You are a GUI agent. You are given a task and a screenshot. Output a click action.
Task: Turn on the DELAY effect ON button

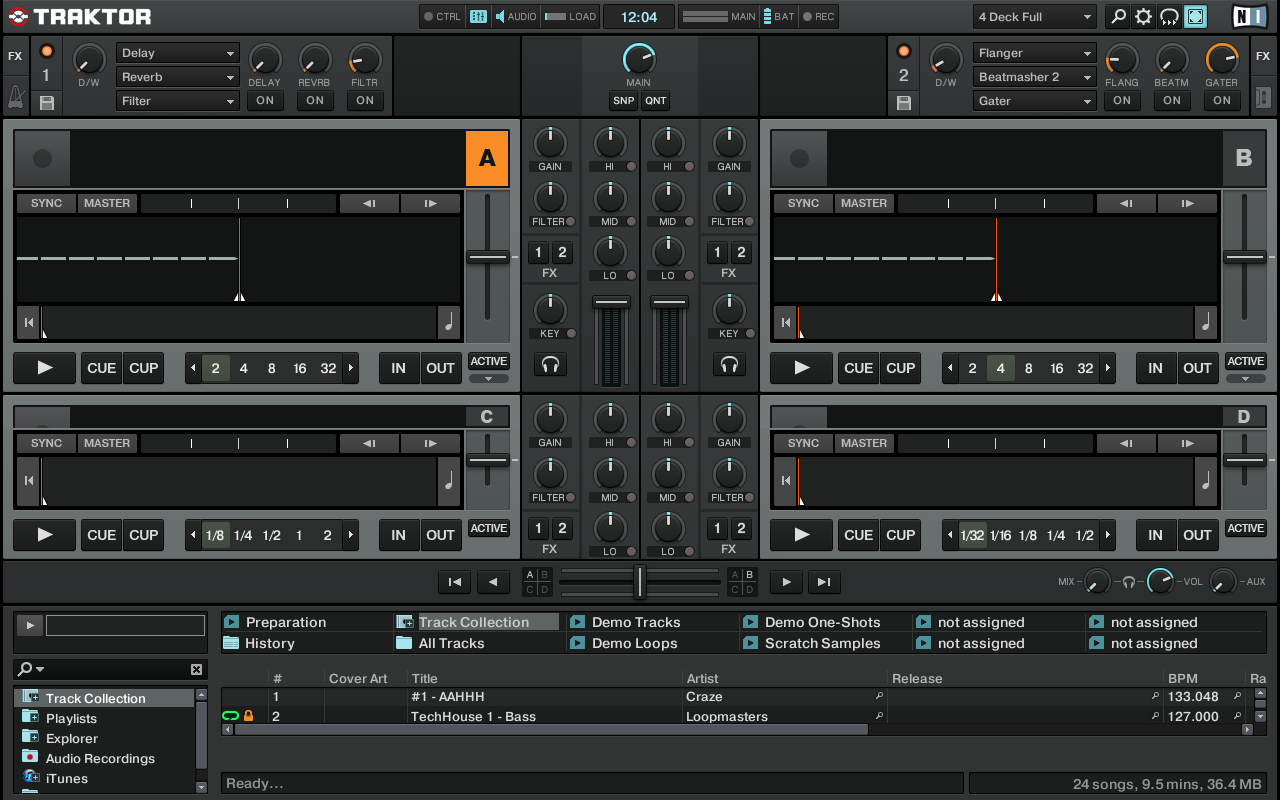coord(265,100)
